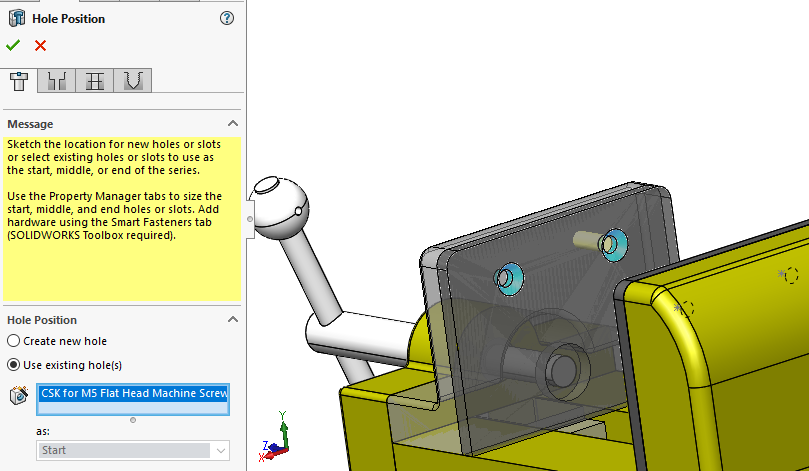Select the Hole Position tab

tap(19, 81)
